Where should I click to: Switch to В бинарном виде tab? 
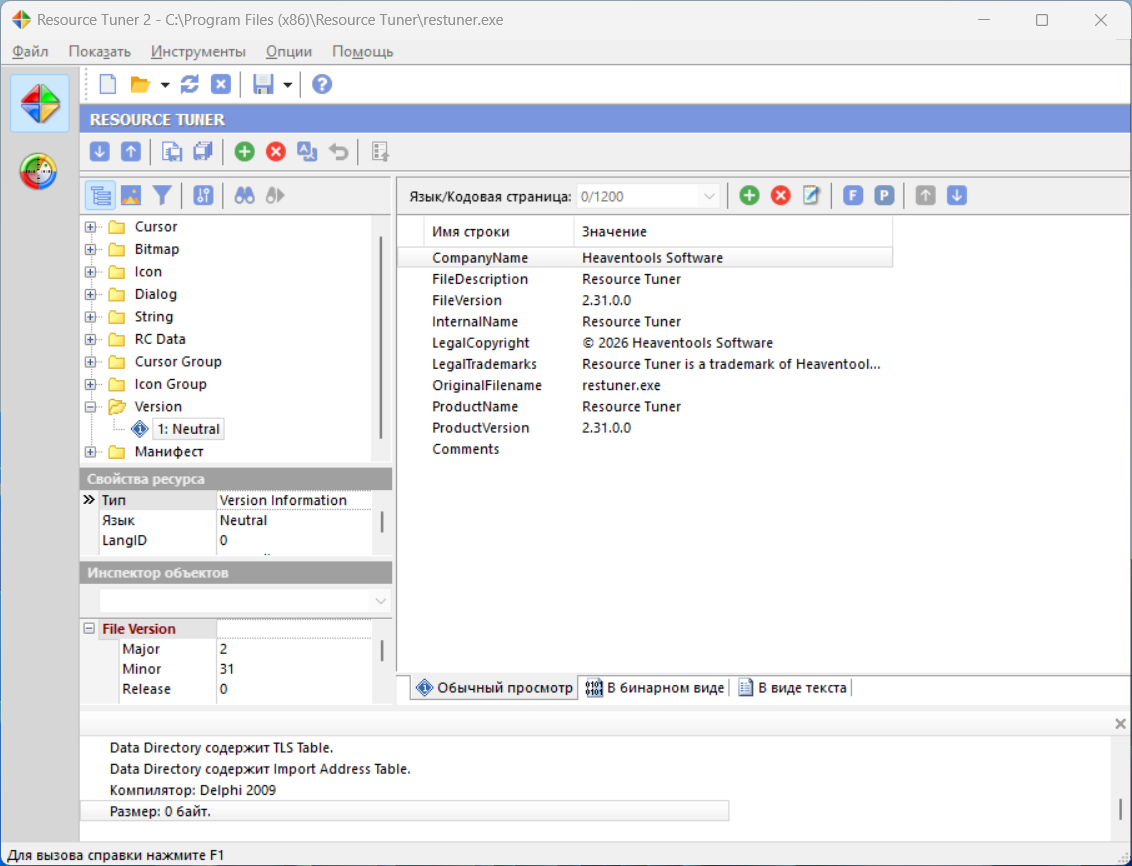click(655, 688)
